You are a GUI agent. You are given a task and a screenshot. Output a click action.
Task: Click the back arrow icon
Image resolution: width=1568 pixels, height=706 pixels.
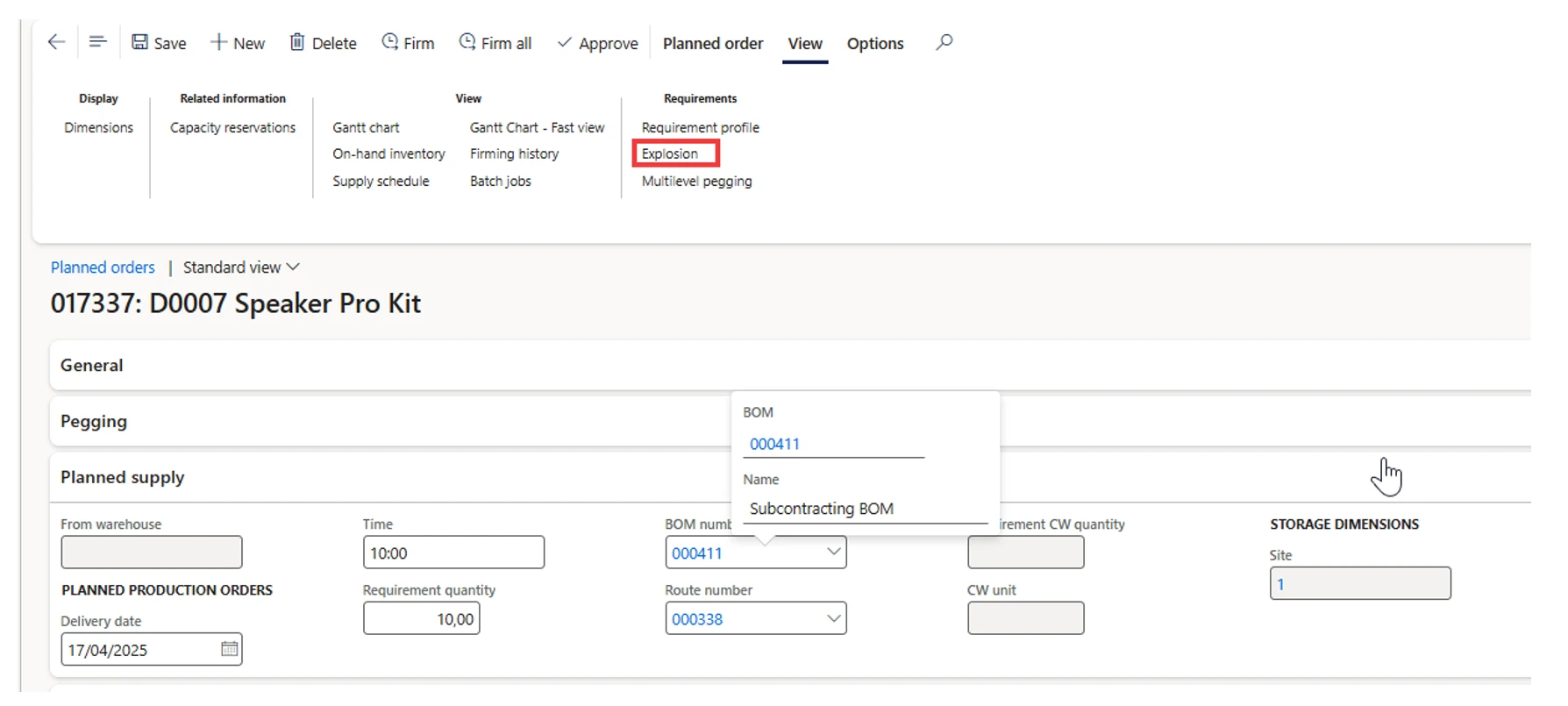tap(56, 42)
